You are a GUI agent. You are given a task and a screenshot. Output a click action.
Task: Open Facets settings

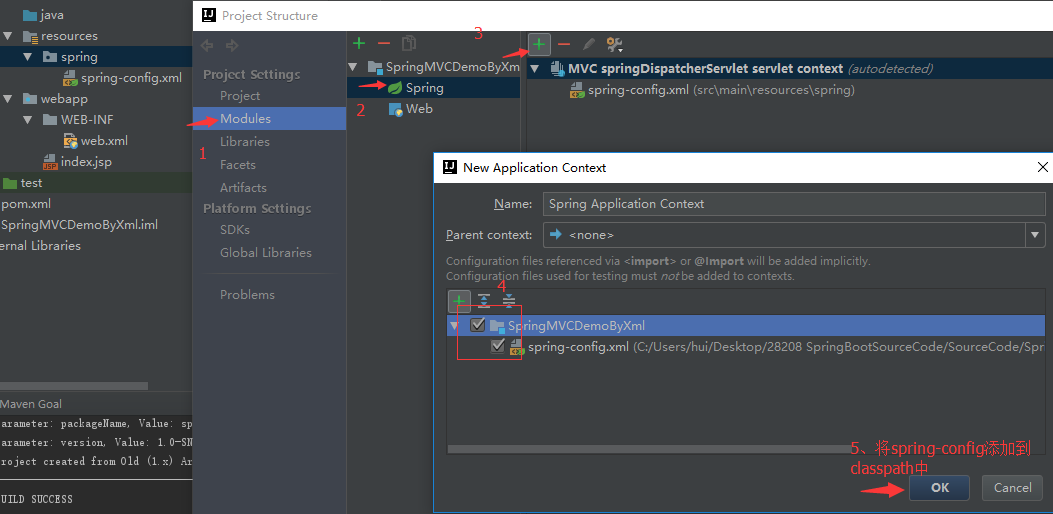coord(238,165)
